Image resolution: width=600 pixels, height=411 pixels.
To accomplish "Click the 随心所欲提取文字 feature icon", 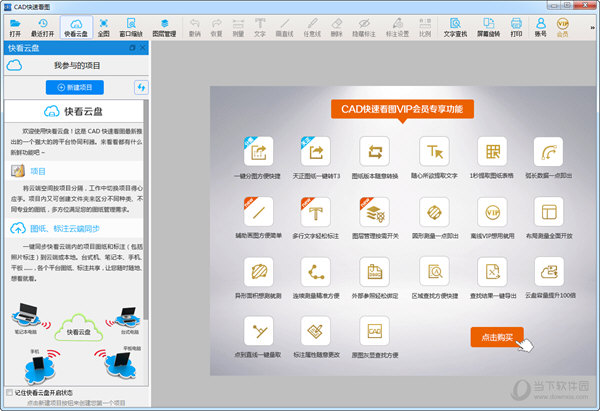I will click(434, 152).
